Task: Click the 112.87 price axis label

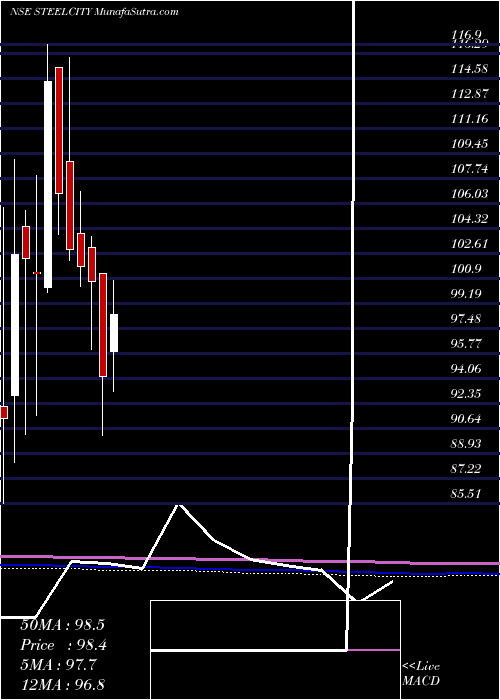Action: pyautogui.click(x=470, y=94)
